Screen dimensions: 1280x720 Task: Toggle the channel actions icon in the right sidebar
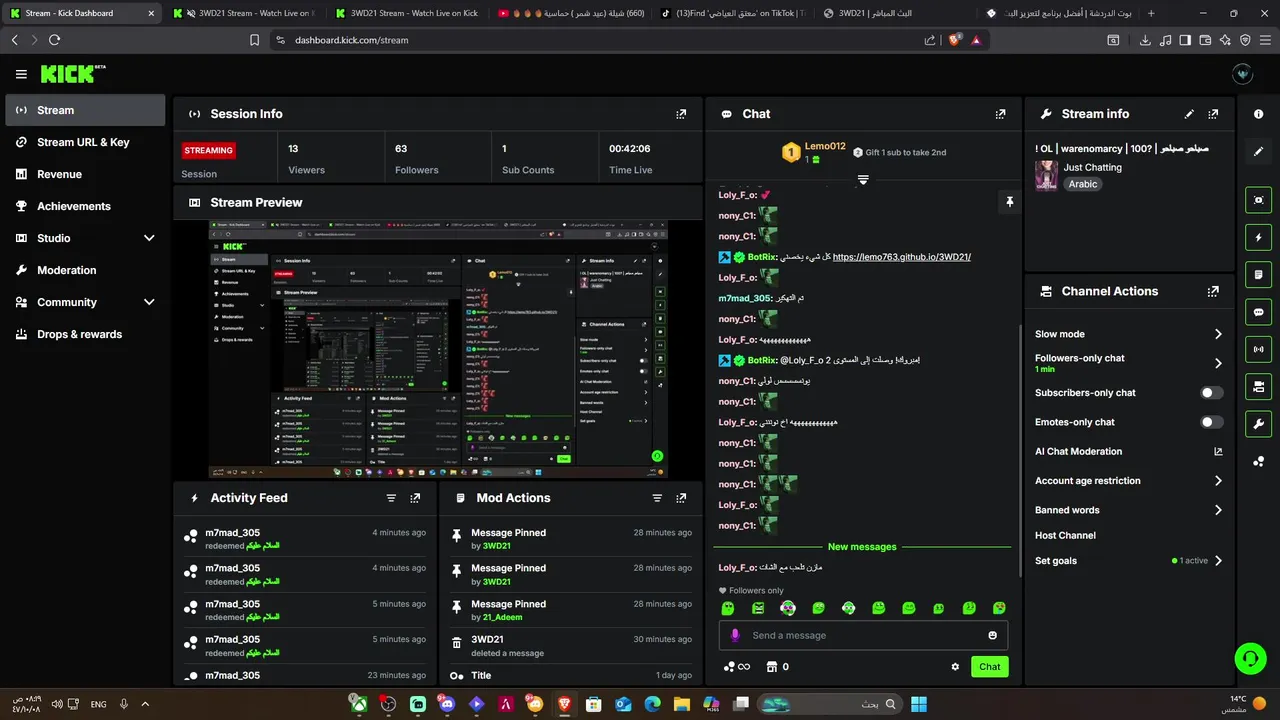(1258, 386)
